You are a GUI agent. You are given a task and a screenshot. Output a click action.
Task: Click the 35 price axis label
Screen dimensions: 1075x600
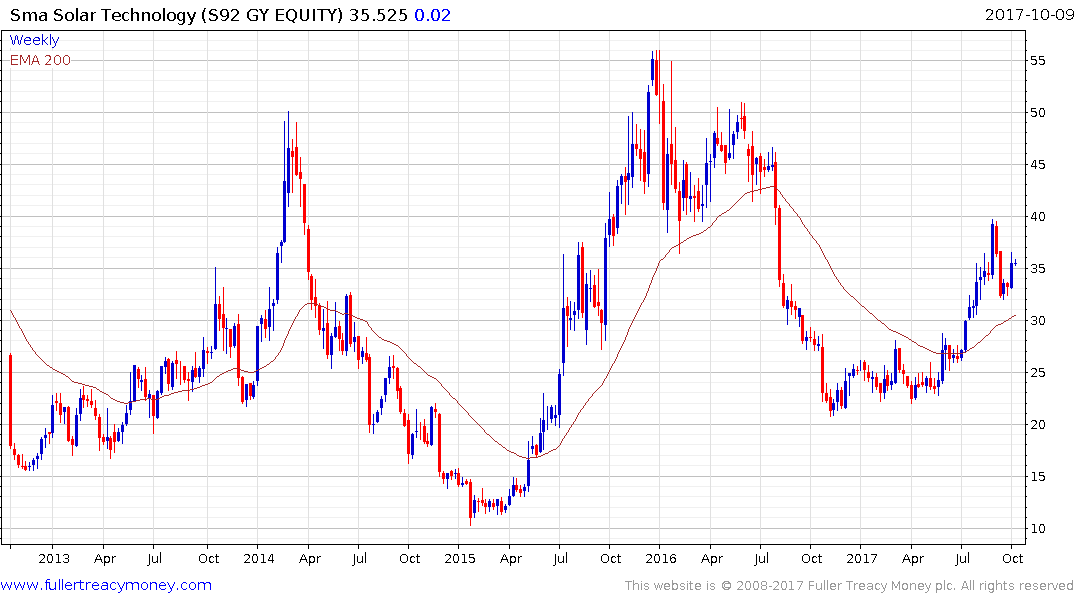1037,268
